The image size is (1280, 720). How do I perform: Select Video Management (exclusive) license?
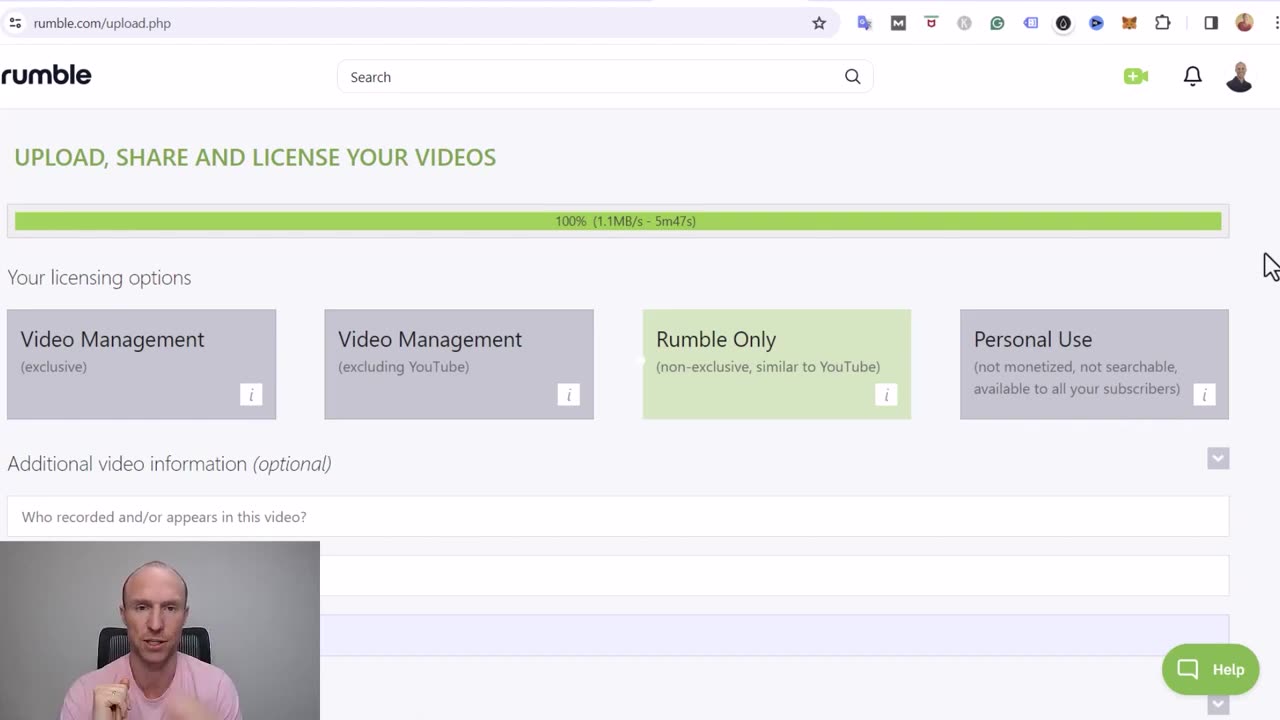(x=141, y=364)
